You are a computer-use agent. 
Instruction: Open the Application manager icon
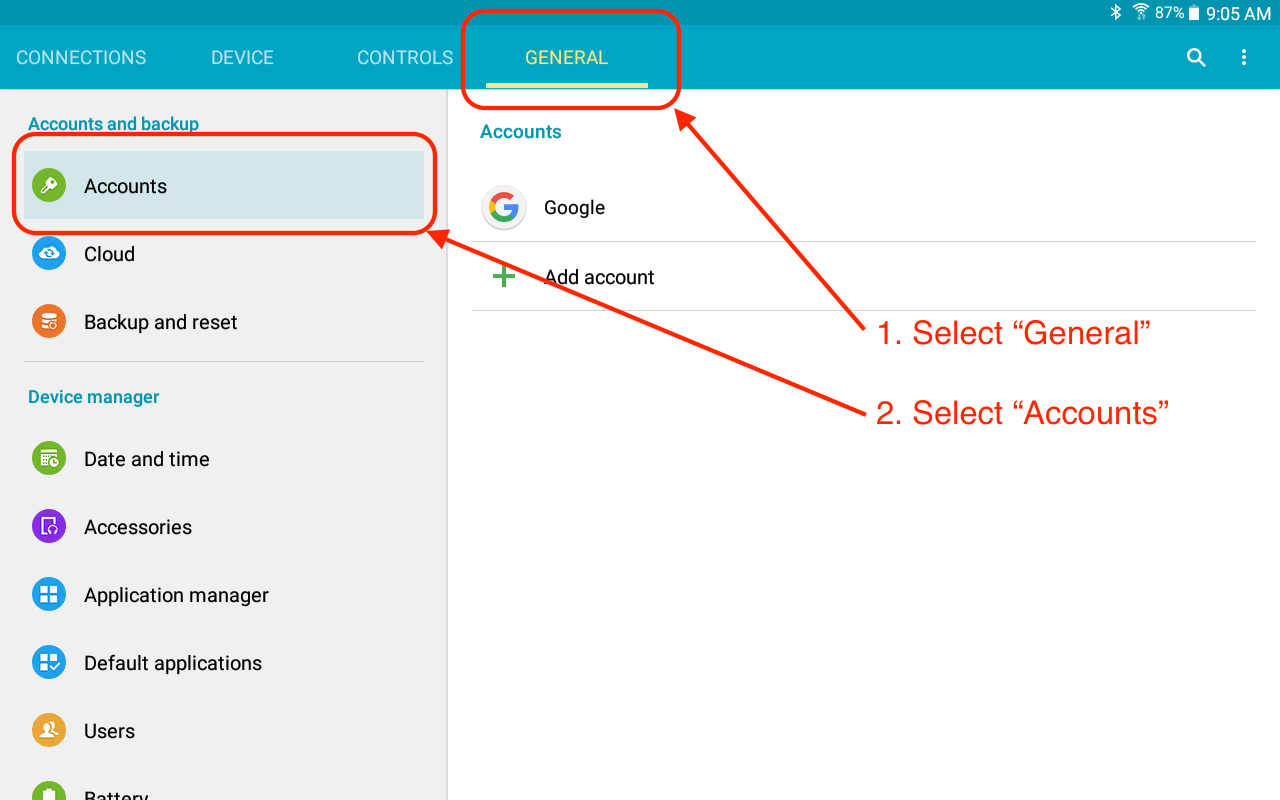click(48, 594)
